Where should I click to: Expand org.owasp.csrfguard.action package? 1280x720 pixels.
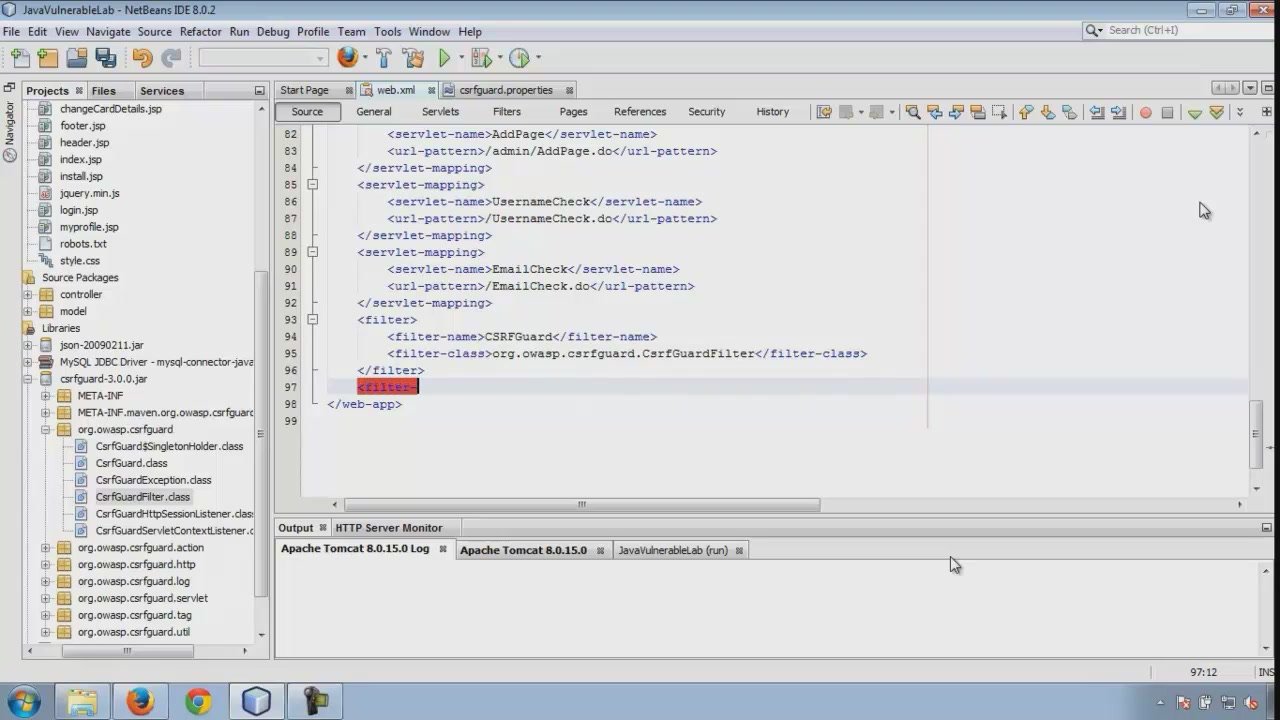point(45,548)
